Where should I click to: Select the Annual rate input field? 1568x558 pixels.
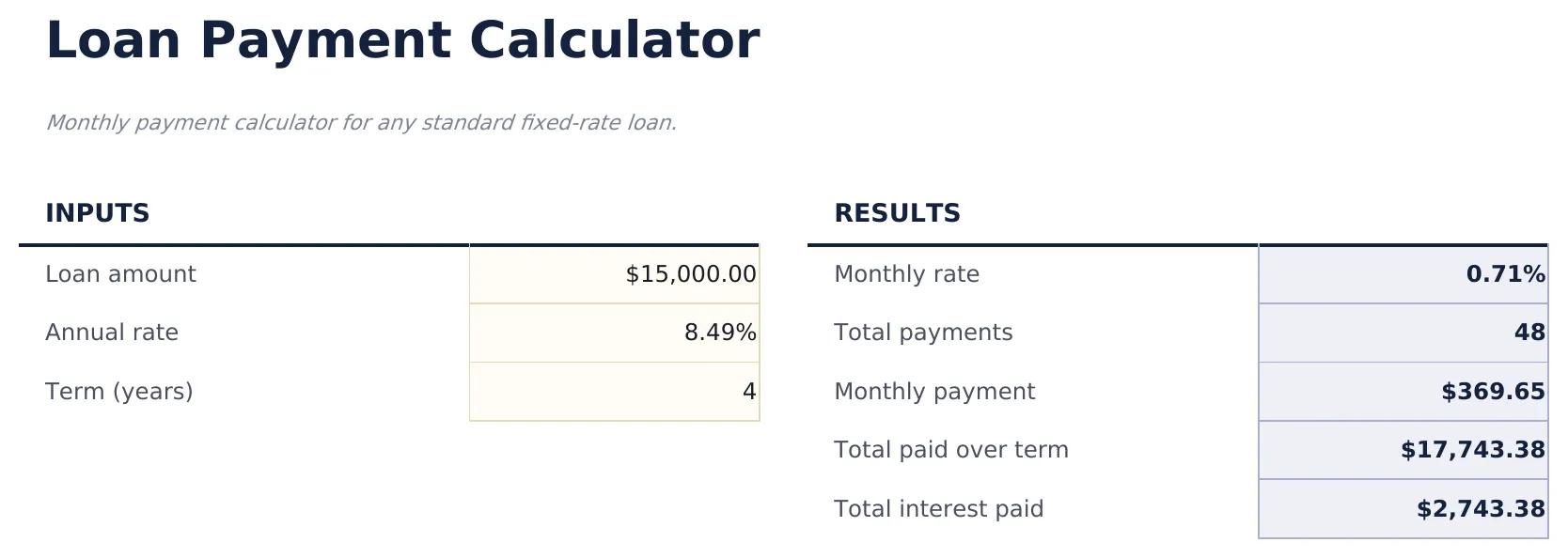pyautogui.click(x=614, y=333)
